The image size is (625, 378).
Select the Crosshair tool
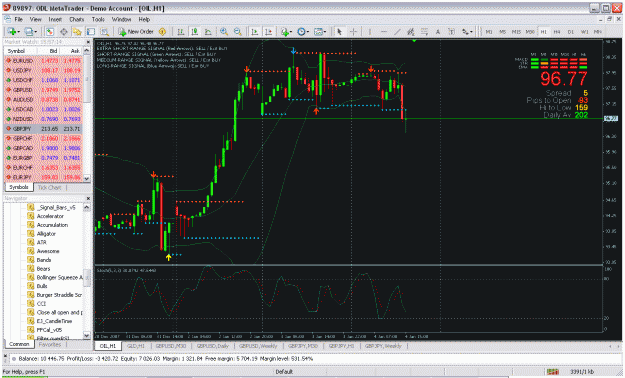click(353, 32)
